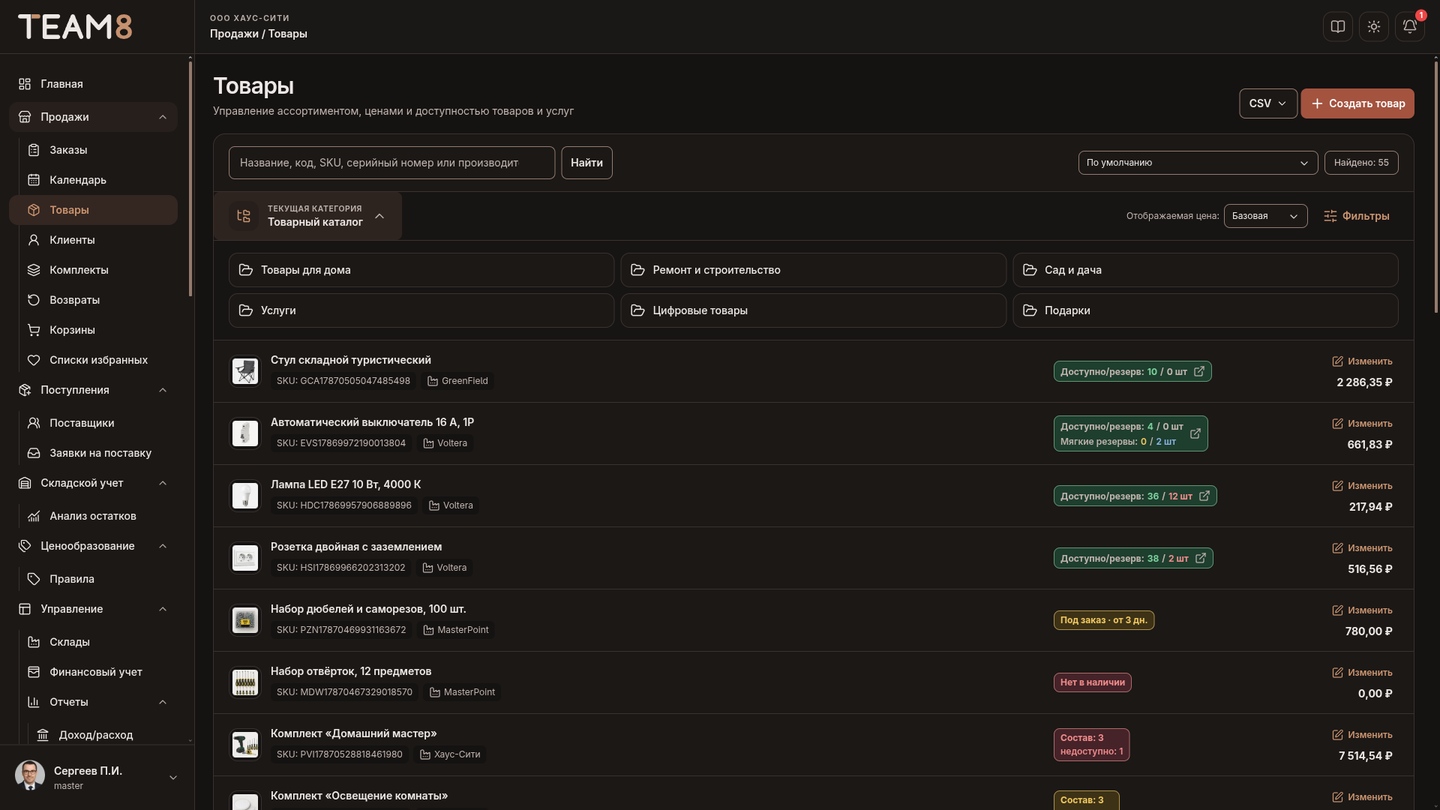Toggle the light/dark theme sun icon
Viewport: 1440px width, 810px height.
tap(1374, 27)
